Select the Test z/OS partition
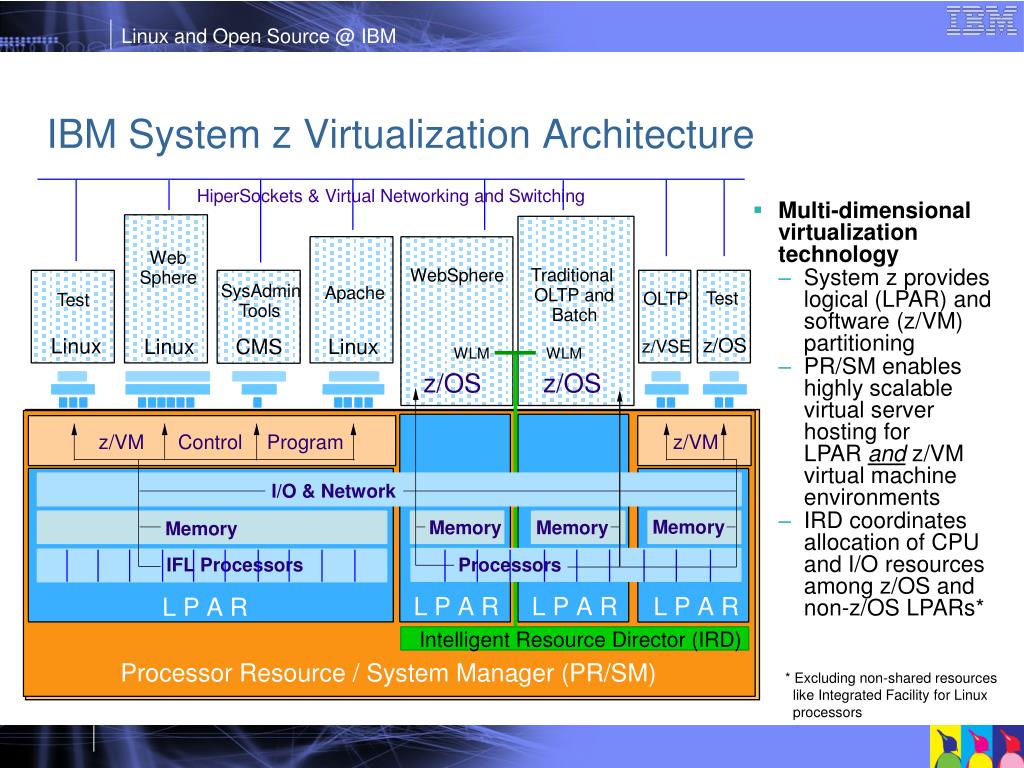The image size is (1024, 768). pos(722,315)
